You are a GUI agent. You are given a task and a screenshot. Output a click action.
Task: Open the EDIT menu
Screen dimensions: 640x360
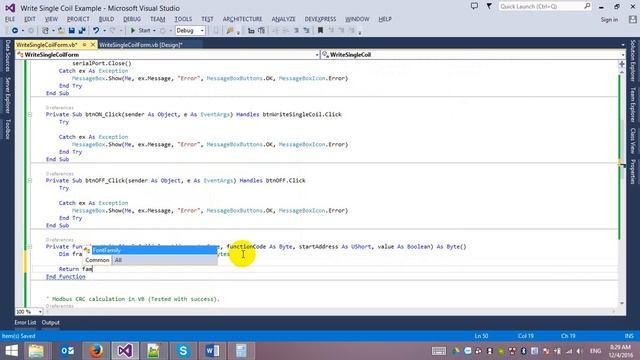point(30,19)
